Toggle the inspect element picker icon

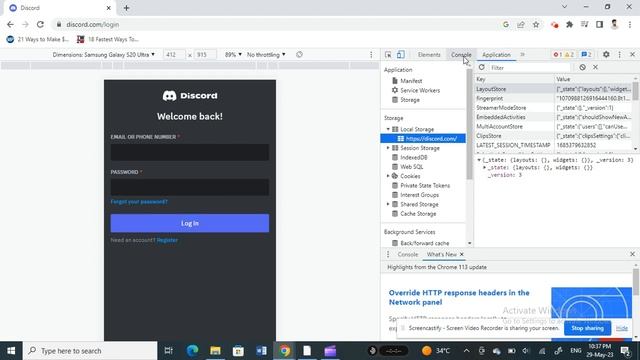point(388,55)
